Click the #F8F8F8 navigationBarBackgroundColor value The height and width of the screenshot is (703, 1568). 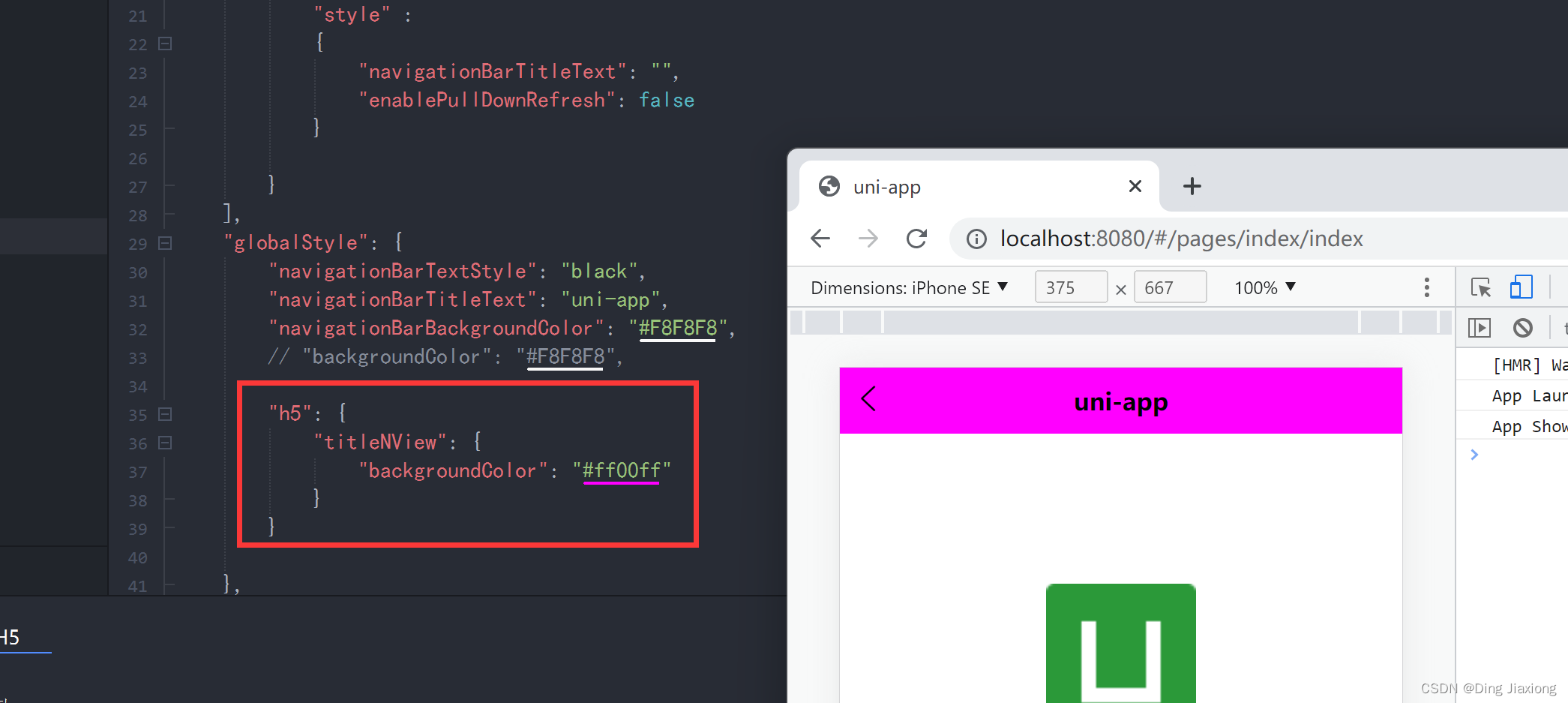(x=678, y=329)
